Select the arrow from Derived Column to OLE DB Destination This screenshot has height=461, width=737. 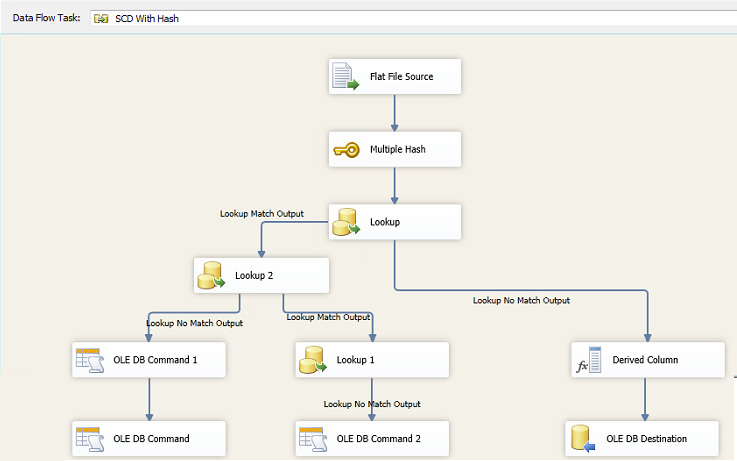point(645,399)
